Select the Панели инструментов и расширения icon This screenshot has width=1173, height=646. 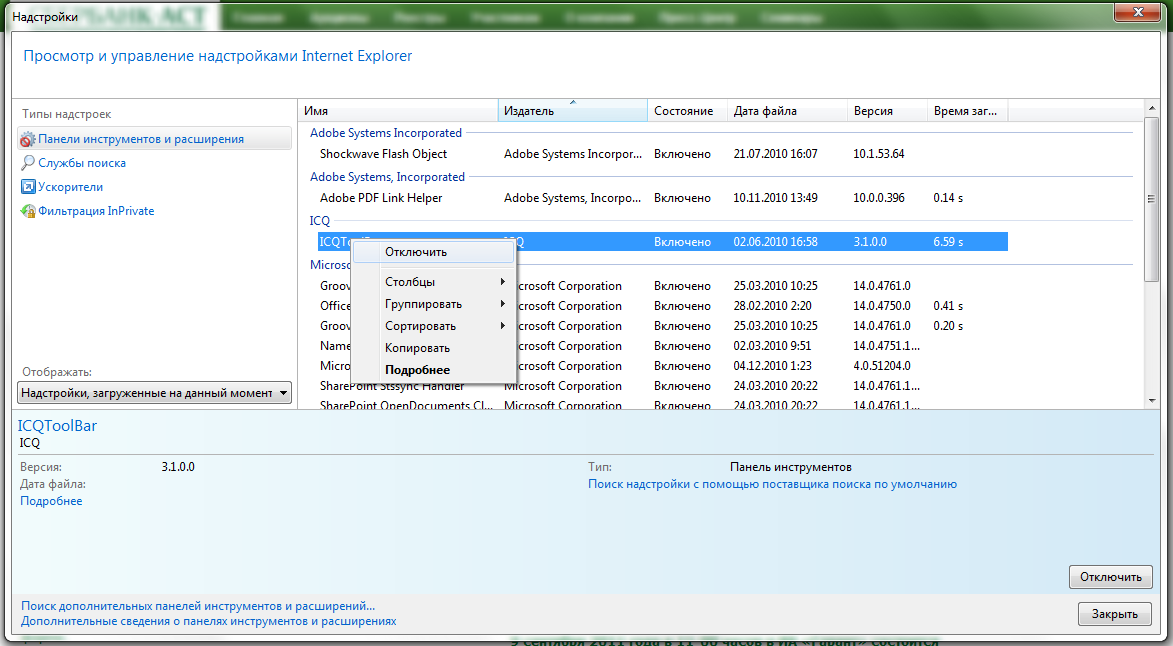(x=28, y=139)
